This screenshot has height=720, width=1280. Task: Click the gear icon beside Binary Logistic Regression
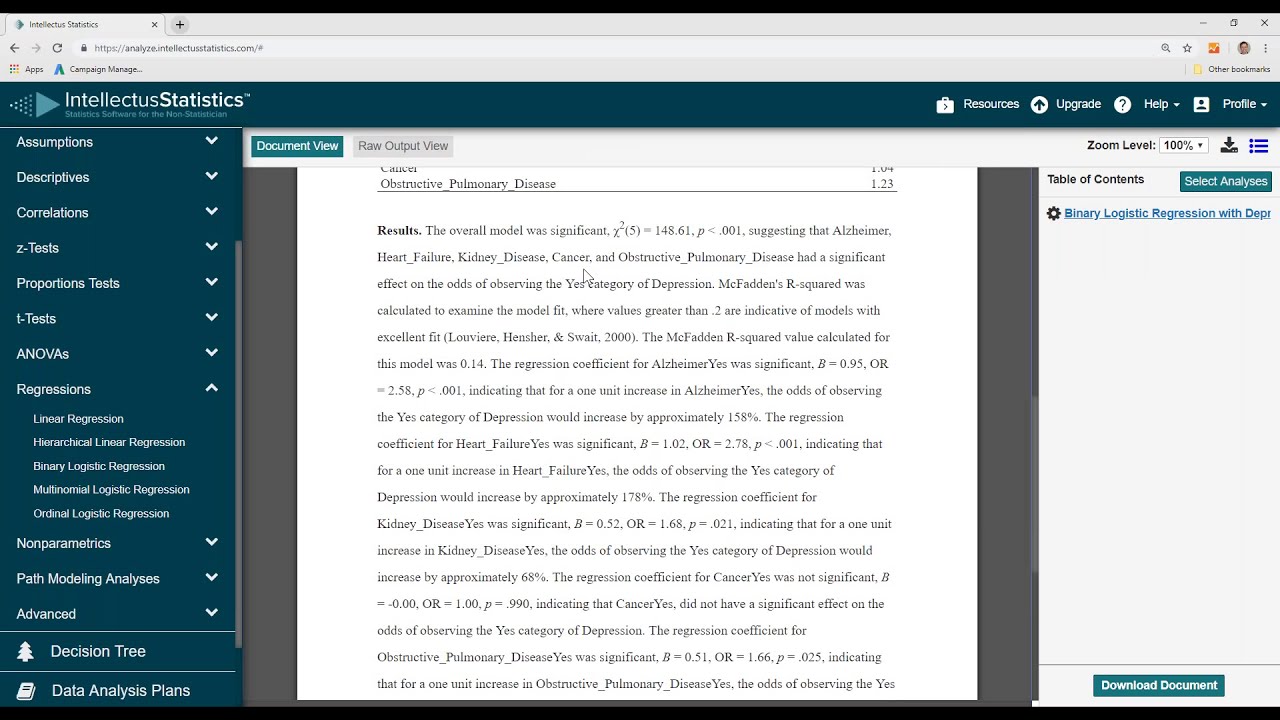[1053, 213]
